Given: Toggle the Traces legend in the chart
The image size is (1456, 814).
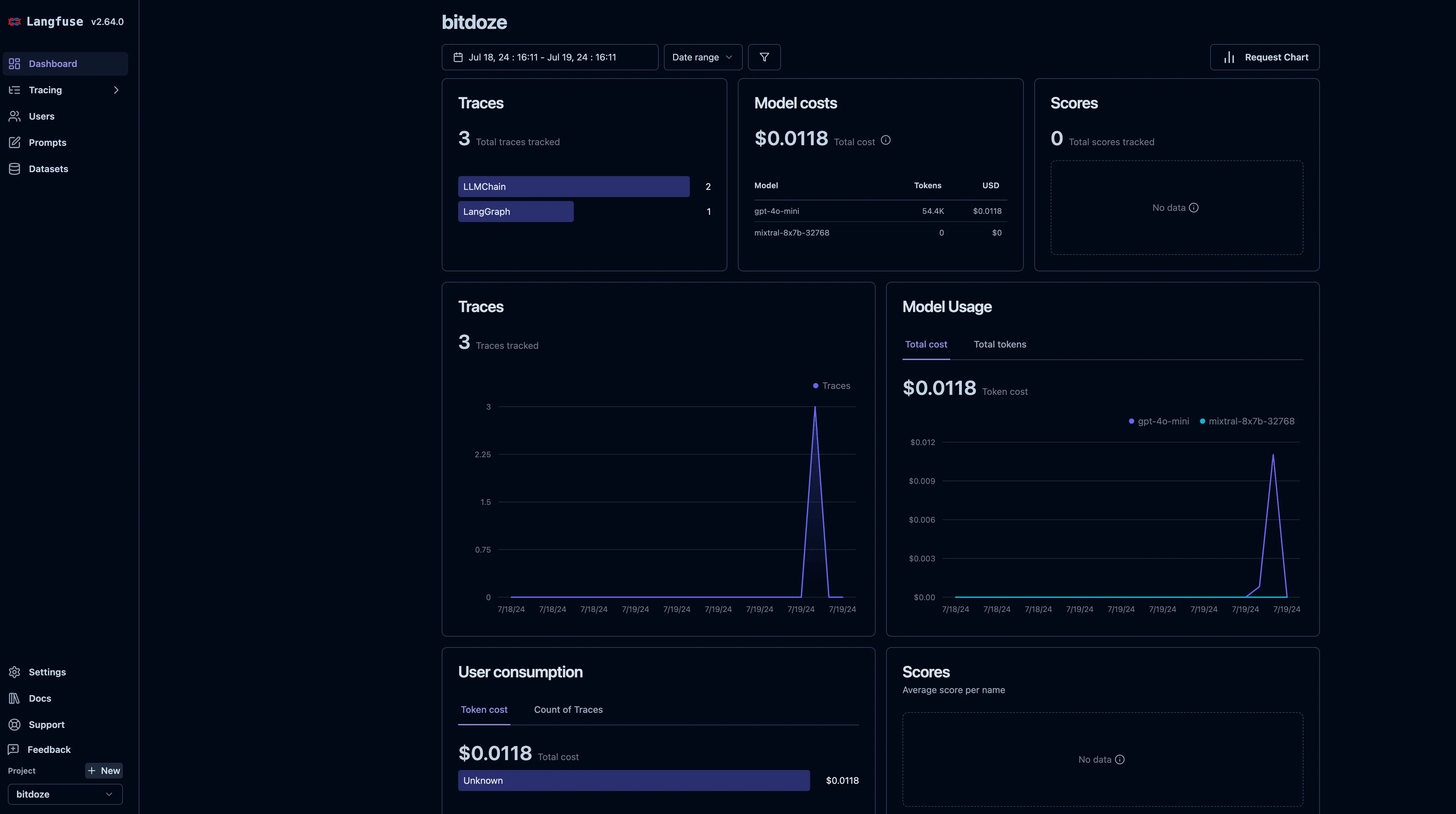Looking at the screenshot, I should pos(831,386).
